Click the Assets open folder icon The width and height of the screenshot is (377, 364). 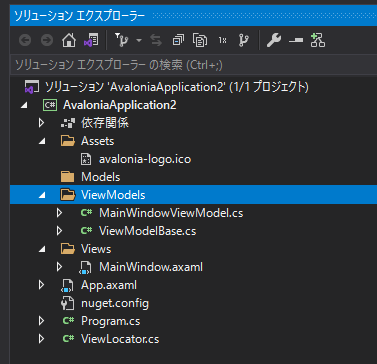[x=68, y=141]
